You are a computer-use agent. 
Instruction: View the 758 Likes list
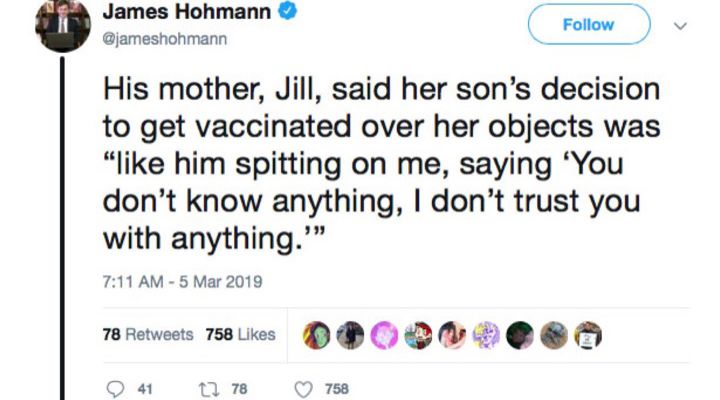click(240, 335)
